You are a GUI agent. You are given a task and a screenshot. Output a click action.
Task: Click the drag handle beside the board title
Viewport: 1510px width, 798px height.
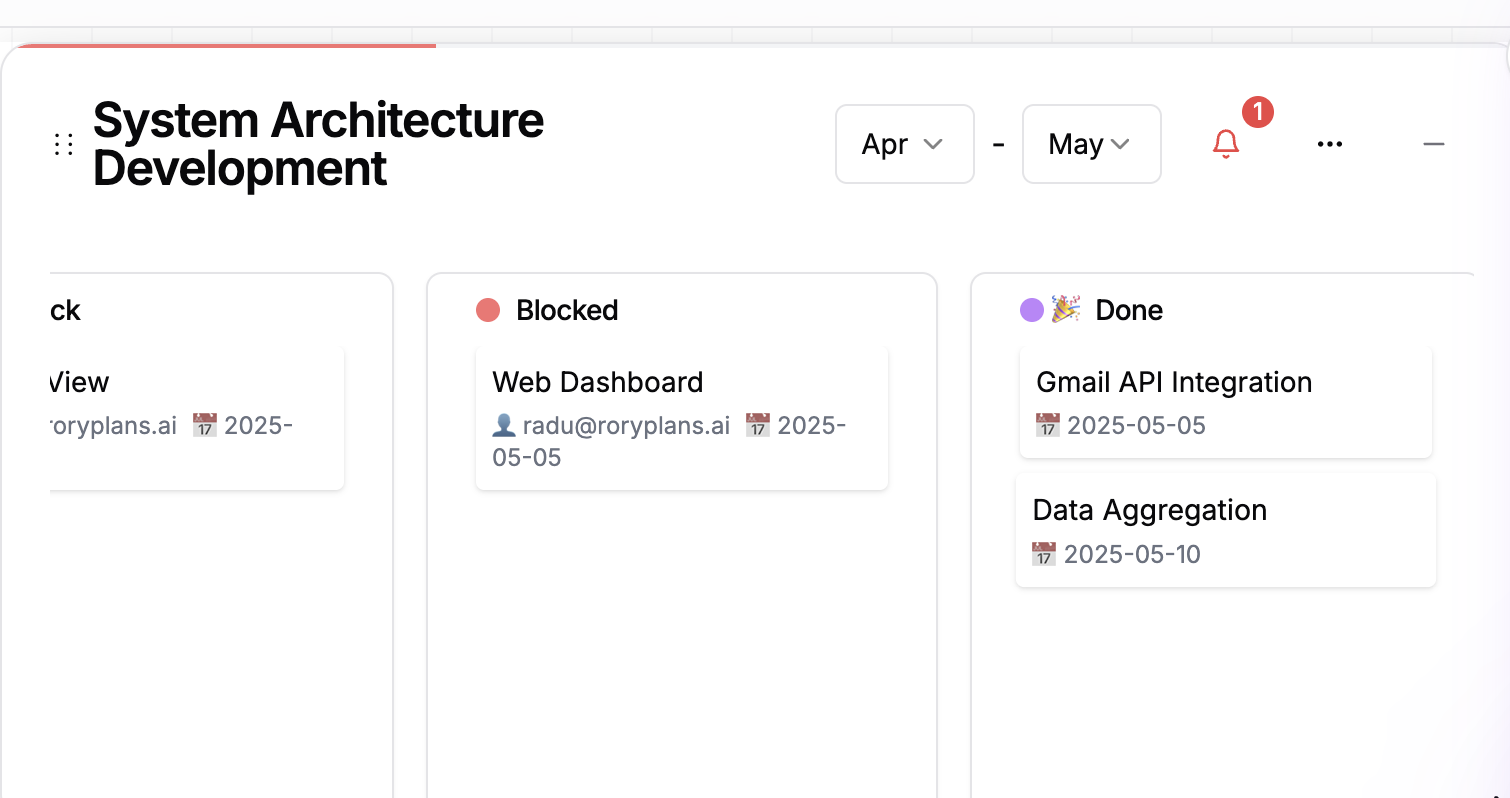[x=64, y=145]
